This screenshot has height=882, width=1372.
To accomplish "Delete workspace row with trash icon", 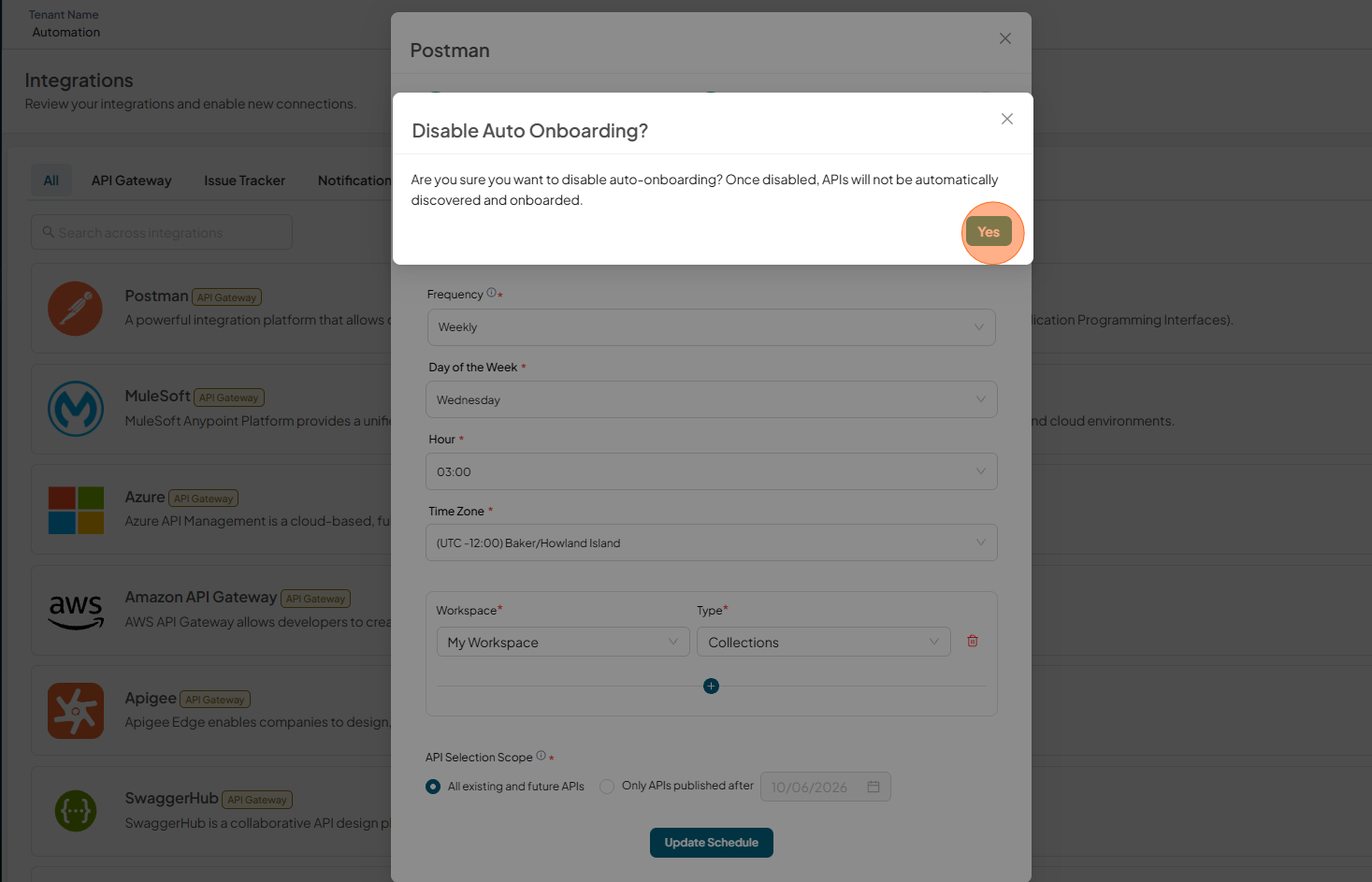I will tap(973, 642).
